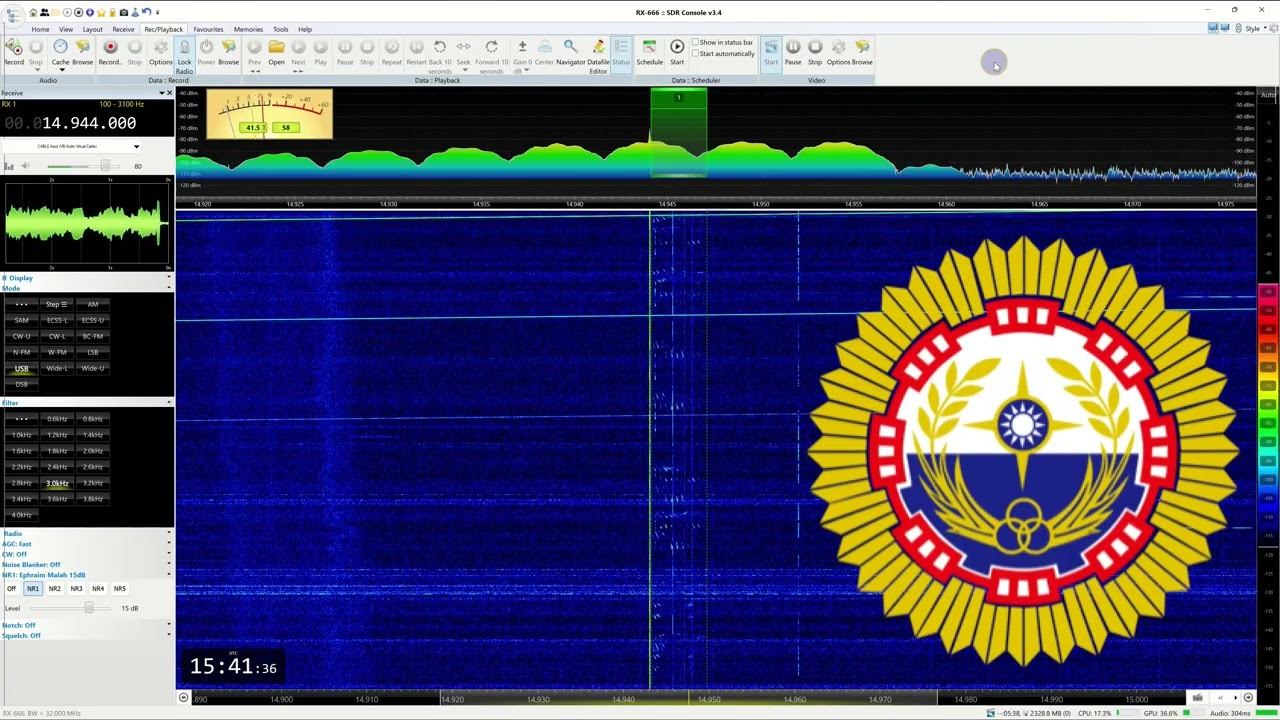Check the Start automatically option
Image resolution: width=1280 pixels, height=720 pixels.
(x=696, y=54)
